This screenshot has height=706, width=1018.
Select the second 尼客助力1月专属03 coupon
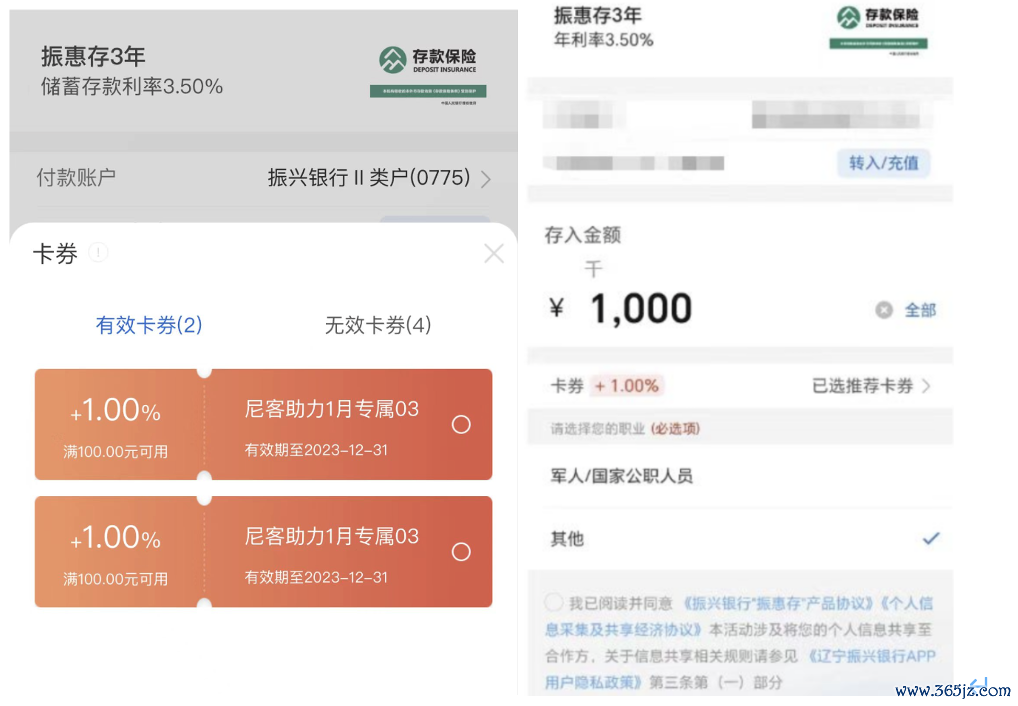click(461, 552)
